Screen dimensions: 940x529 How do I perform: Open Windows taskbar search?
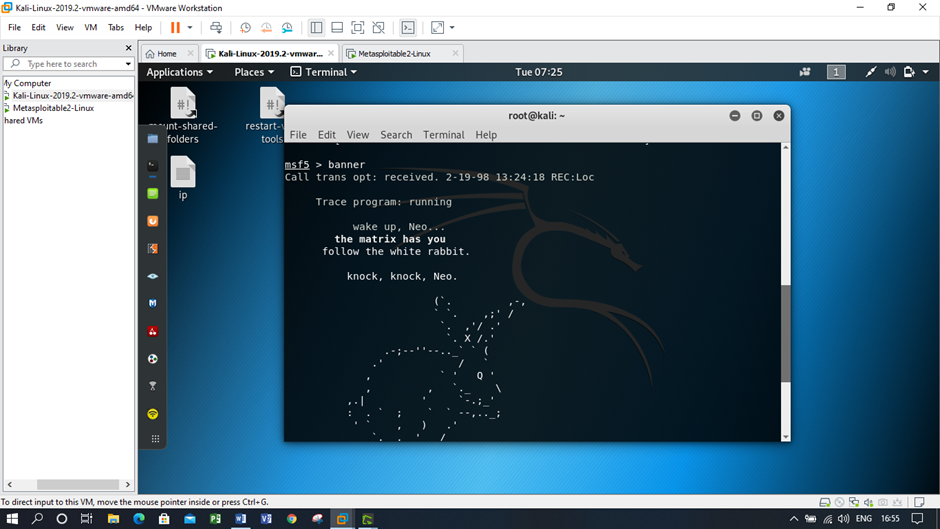point(37,519)
